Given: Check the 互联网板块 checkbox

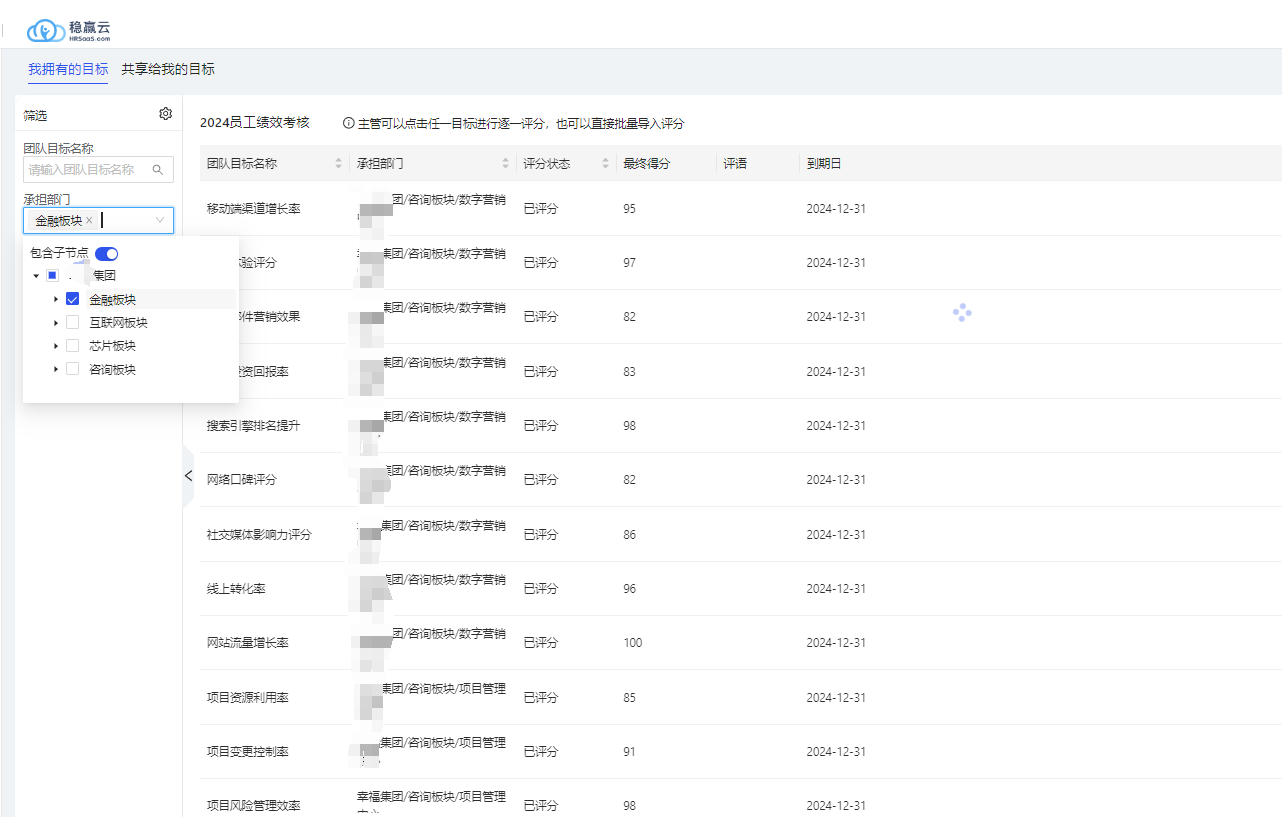Looking at the screenshot, I should [x=72, y=323].
